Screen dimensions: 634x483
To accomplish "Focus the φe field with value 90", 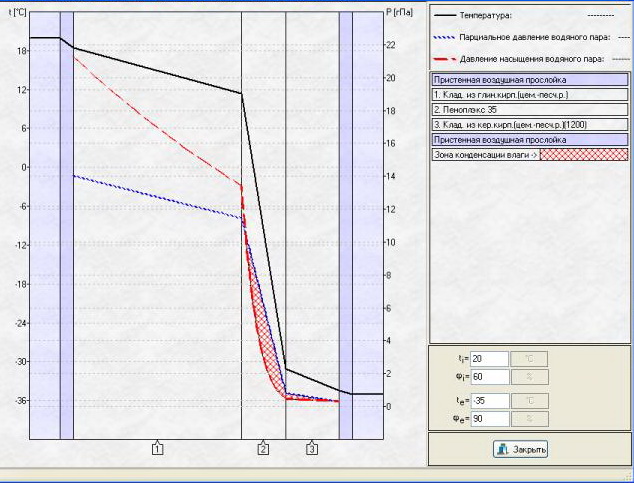I will point(489,419).
